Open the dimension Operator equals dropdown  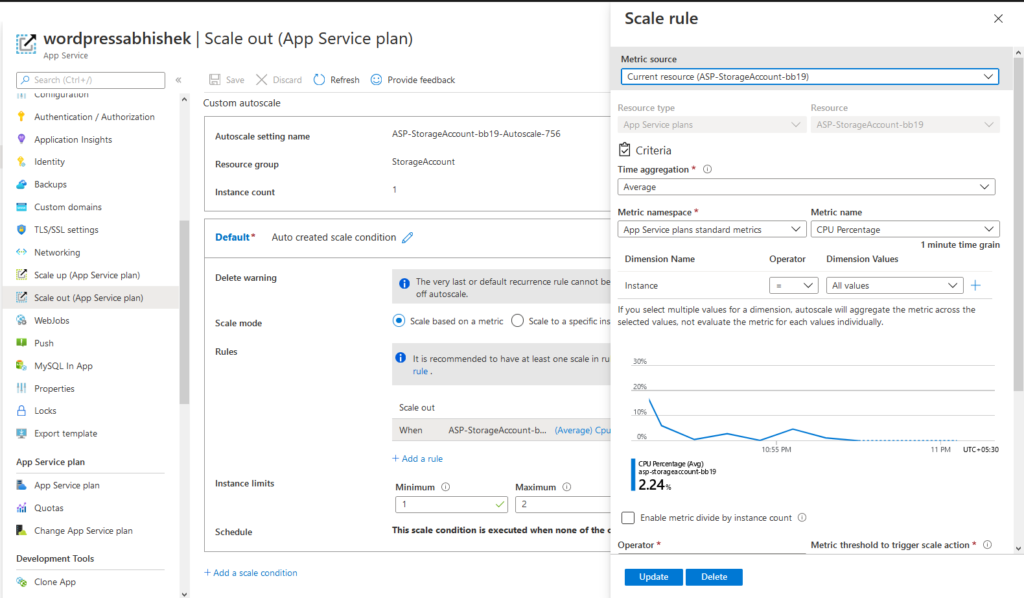click(x=793, y=285)
